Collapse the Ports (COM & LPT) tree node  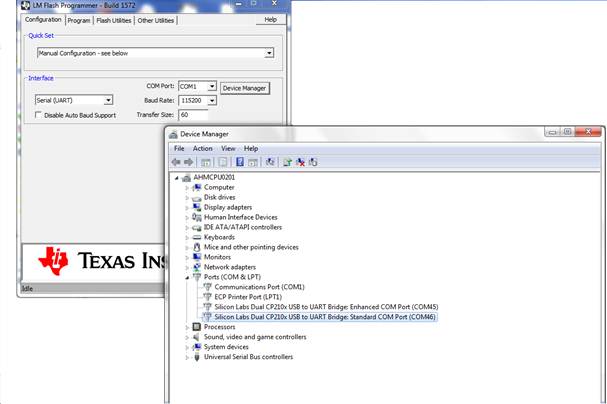click(x=187, y=277)
